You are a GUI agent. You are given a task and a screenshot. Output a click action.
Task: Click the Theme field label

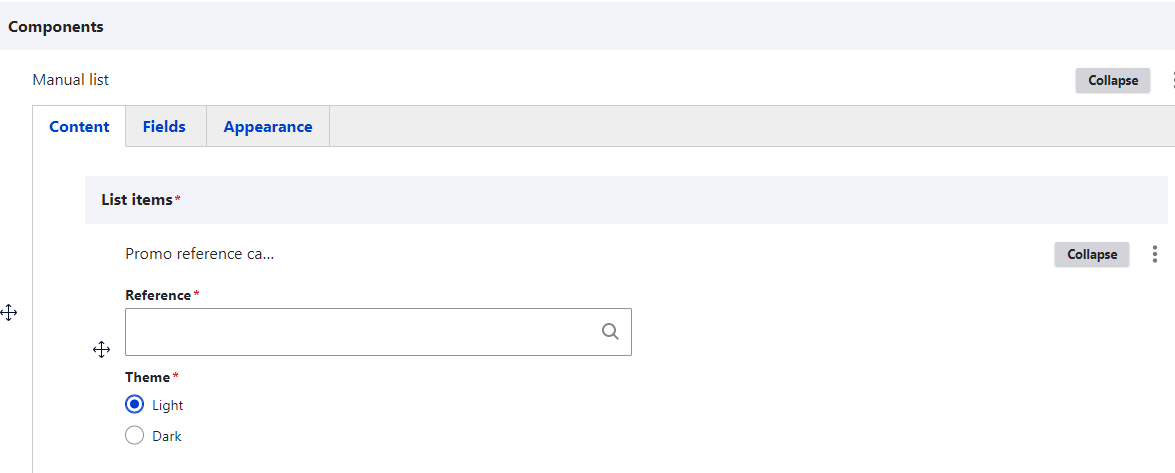(148, 377)
